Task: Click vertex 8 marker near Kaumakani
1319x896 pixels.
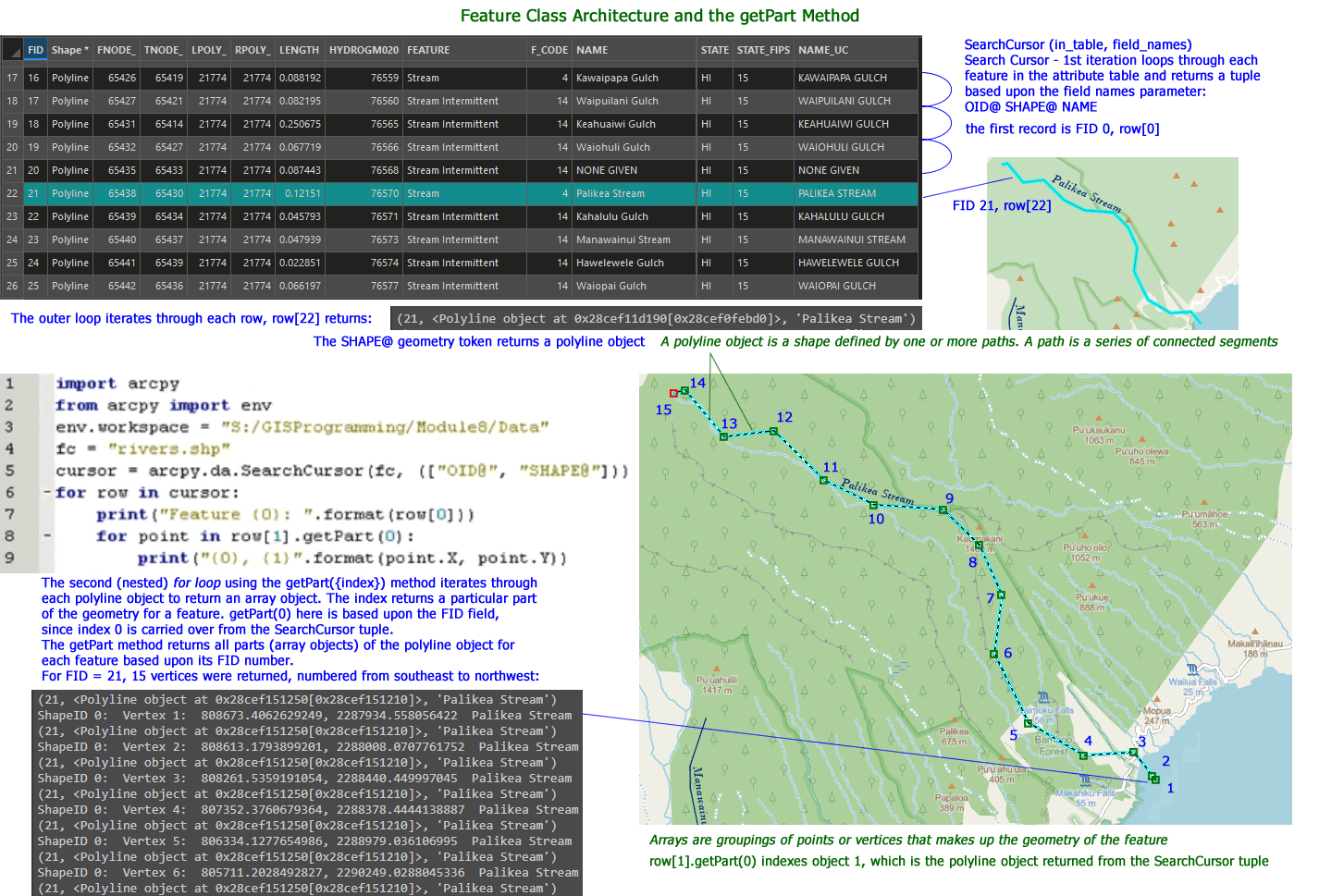Action: 979,546
